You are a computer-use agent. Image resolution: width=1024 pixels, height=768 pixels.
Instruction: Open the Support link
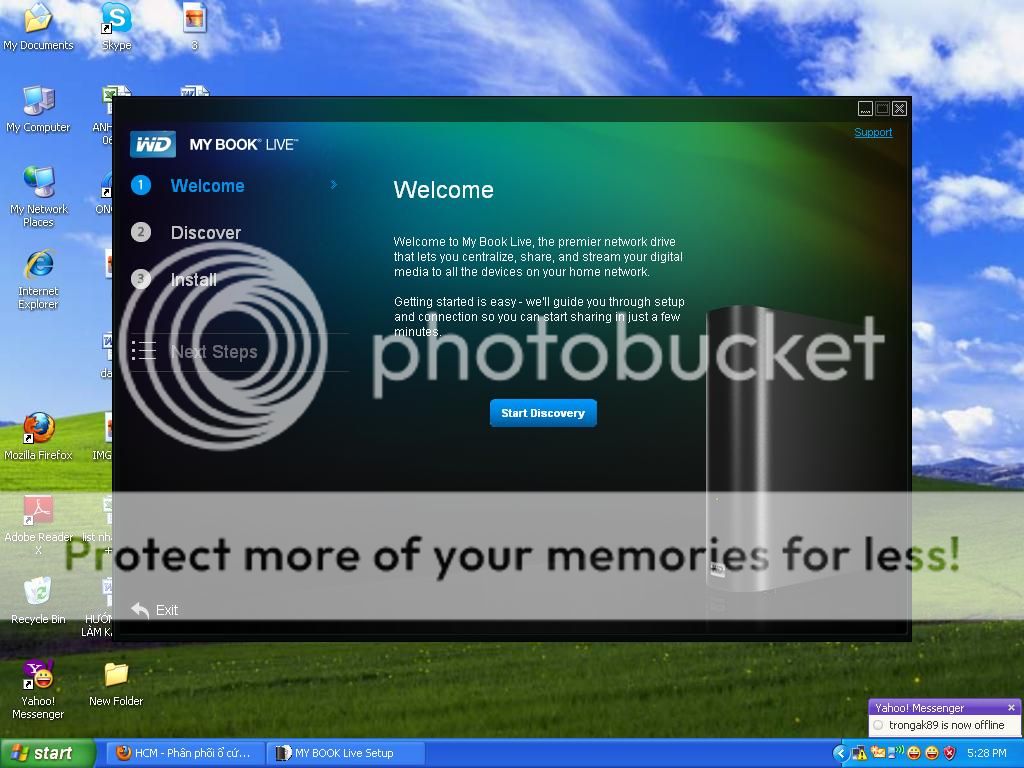(872, 132)
